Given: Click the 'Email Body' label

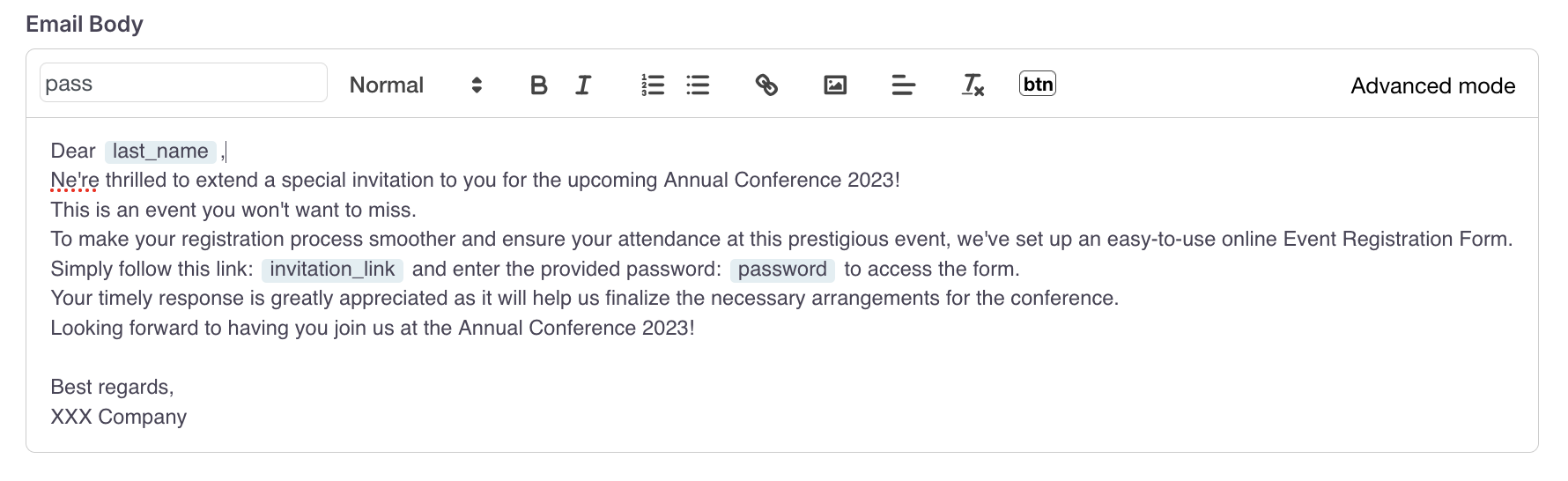Looking at the screenshot, I should [85, 25].
